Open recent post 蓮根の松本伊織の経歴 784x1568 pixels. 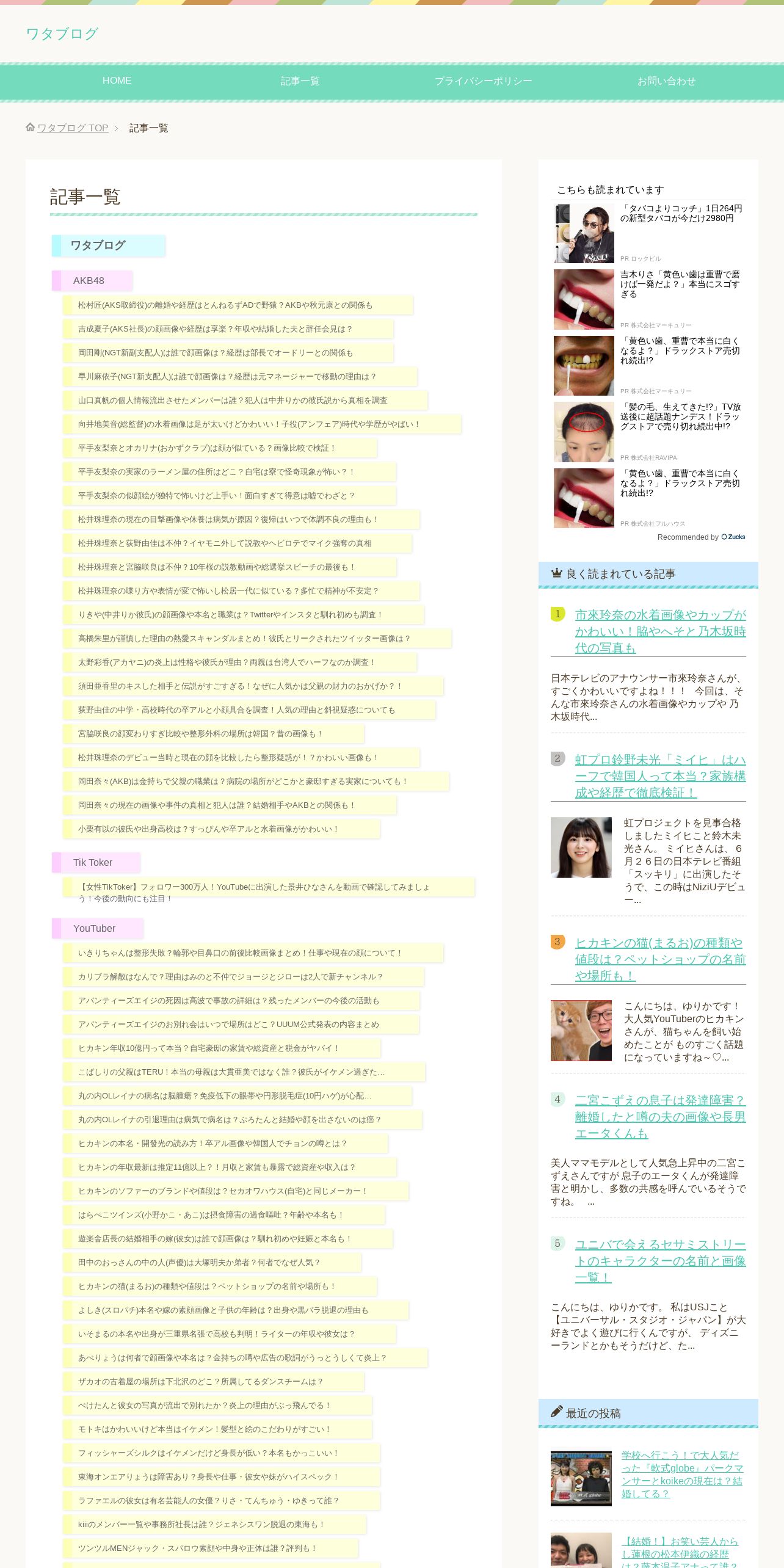pyautogui.click(x=680, y=1552)
